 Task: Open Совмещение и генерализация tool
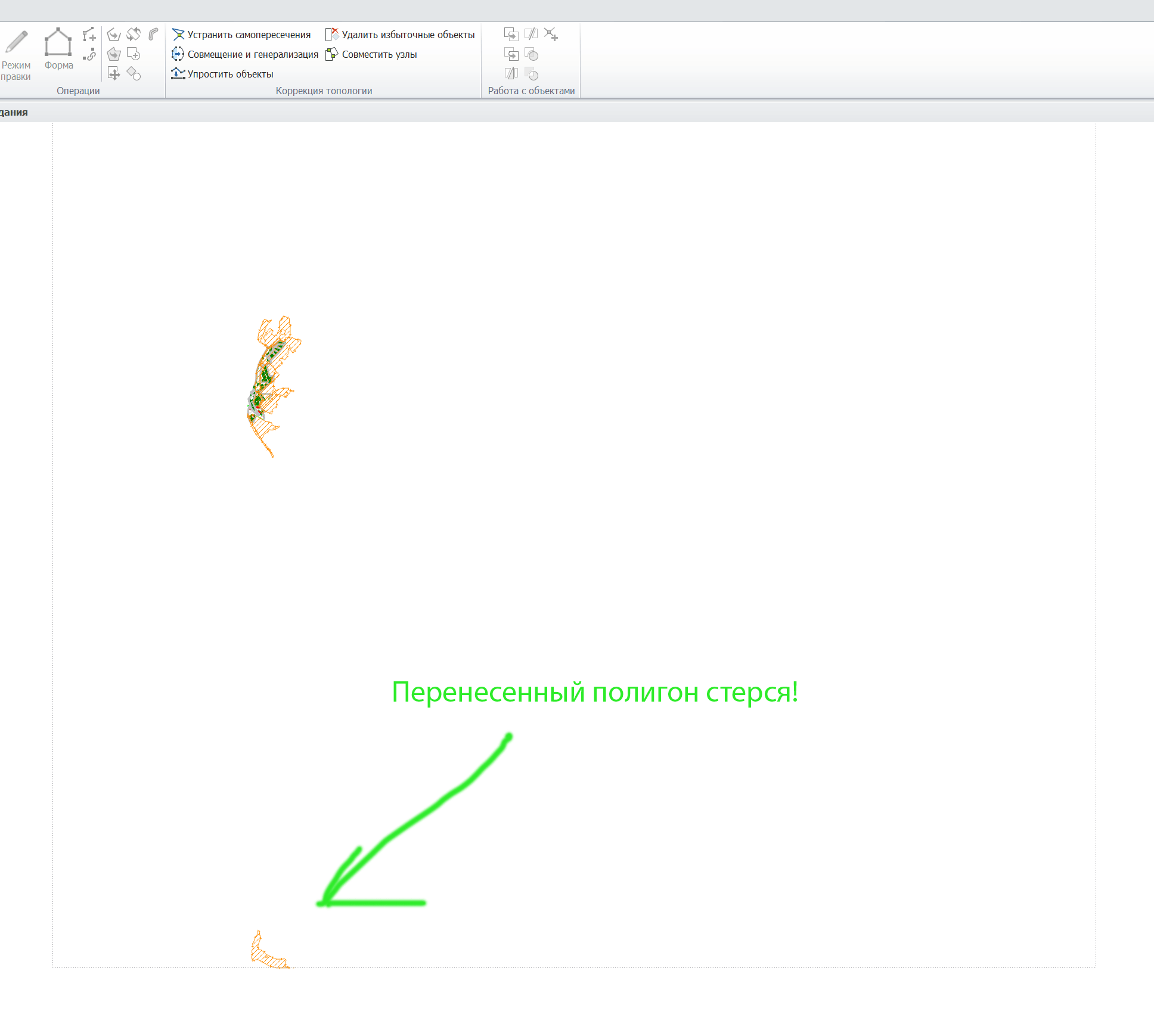tap(245, 54)
